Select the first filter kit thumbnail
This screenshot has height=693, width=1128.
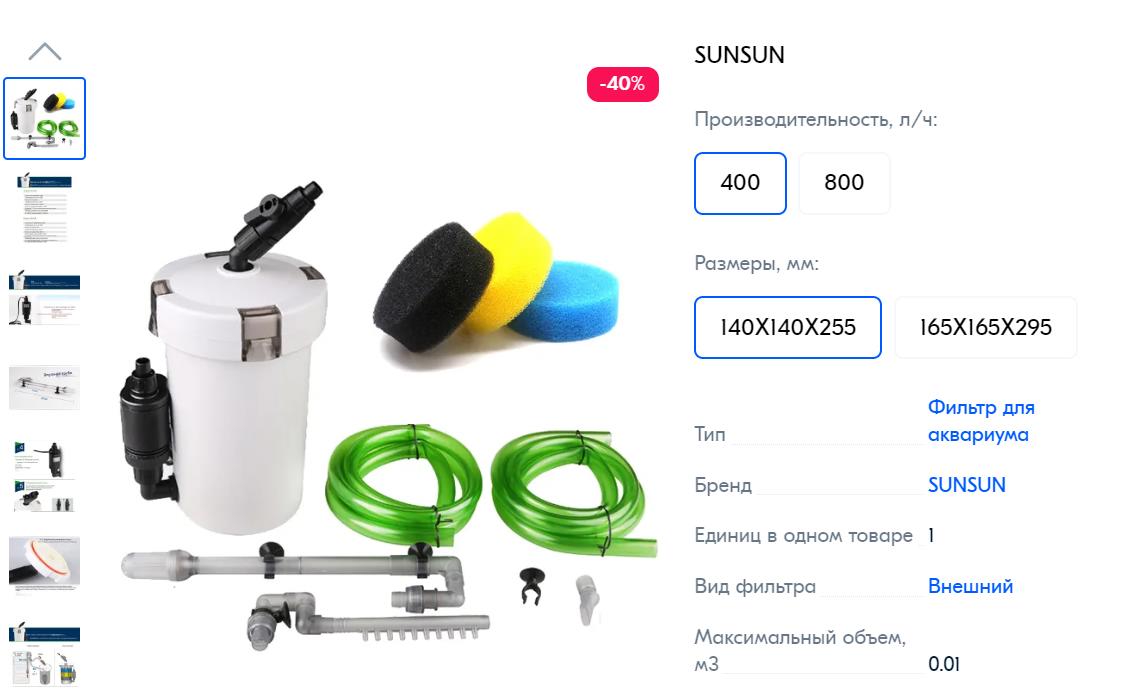45,118
